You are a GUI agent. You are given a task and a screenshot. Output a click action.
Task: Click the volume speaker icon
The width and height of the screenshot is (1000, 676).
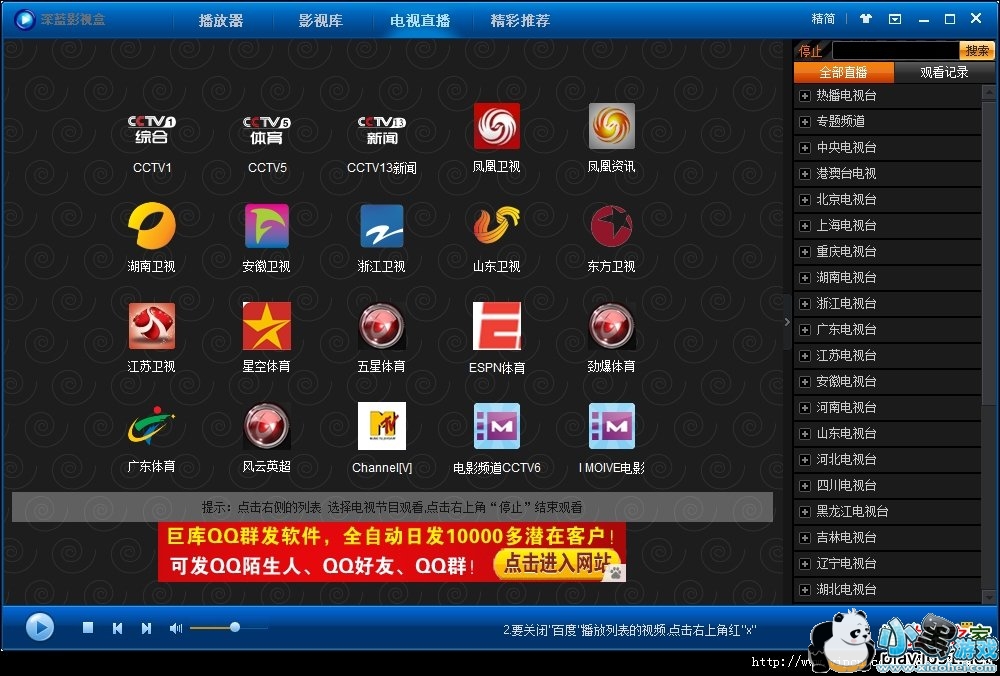175,628
